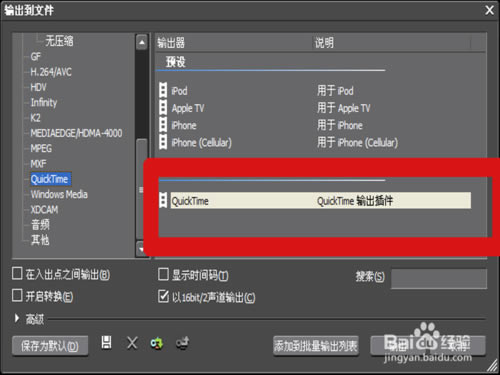Click 保存为默认 button
Image resolution: width=500 pixels, height=375 pixels.
[x=50, y=346]
